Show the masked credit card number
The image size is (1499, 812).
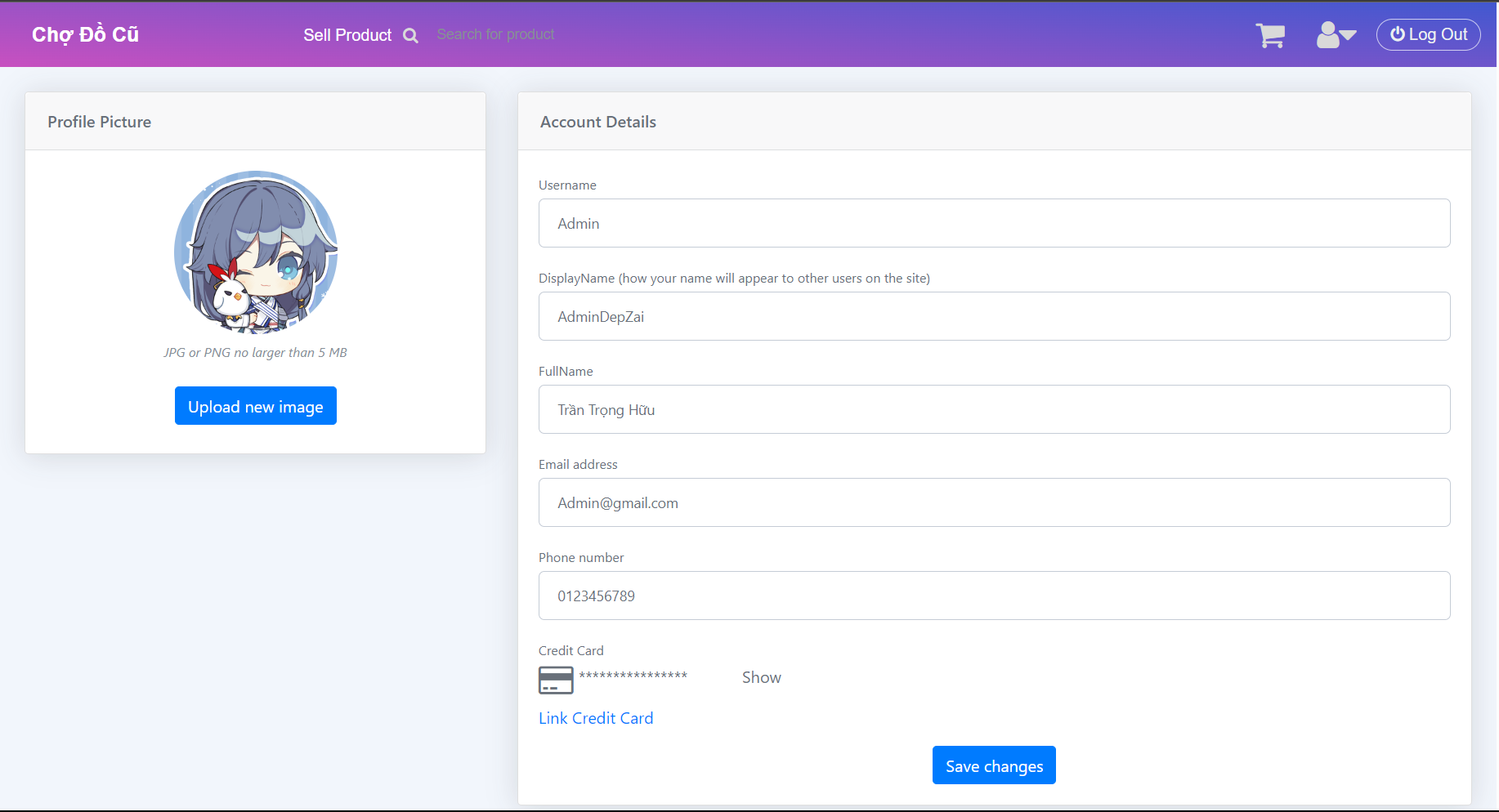pos(761,677)
